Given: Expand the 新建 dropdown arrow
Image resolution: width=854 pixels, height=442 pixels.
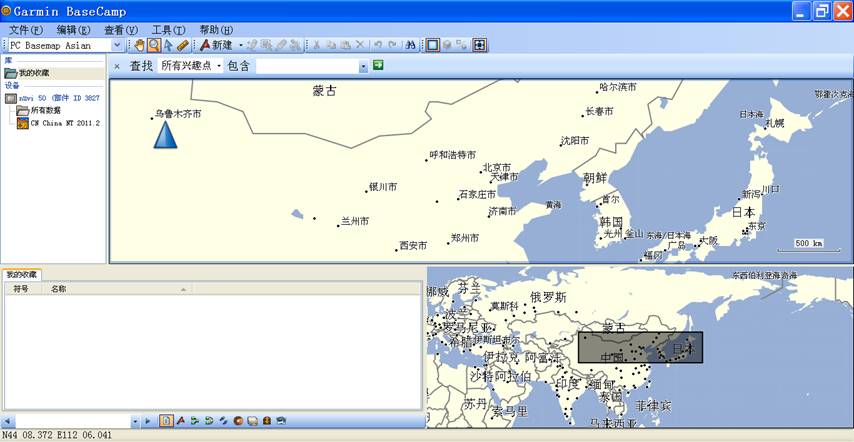Looking at the screenshot, I should click(x=241, y=45).
